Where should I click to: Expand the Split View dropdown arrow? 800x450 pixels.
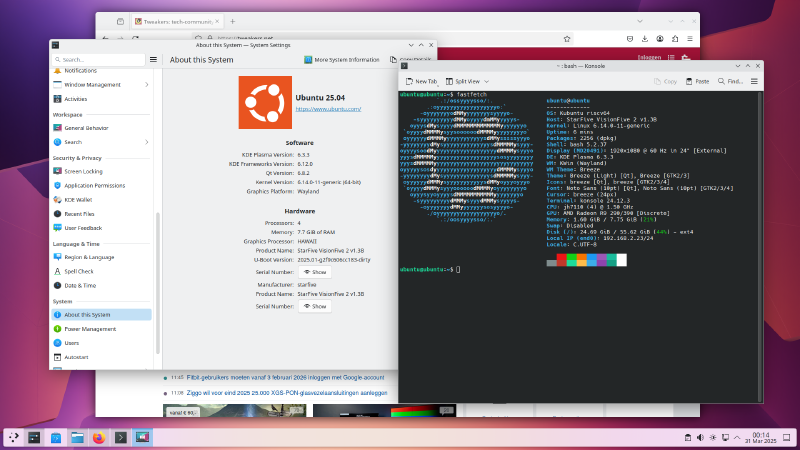487,82
